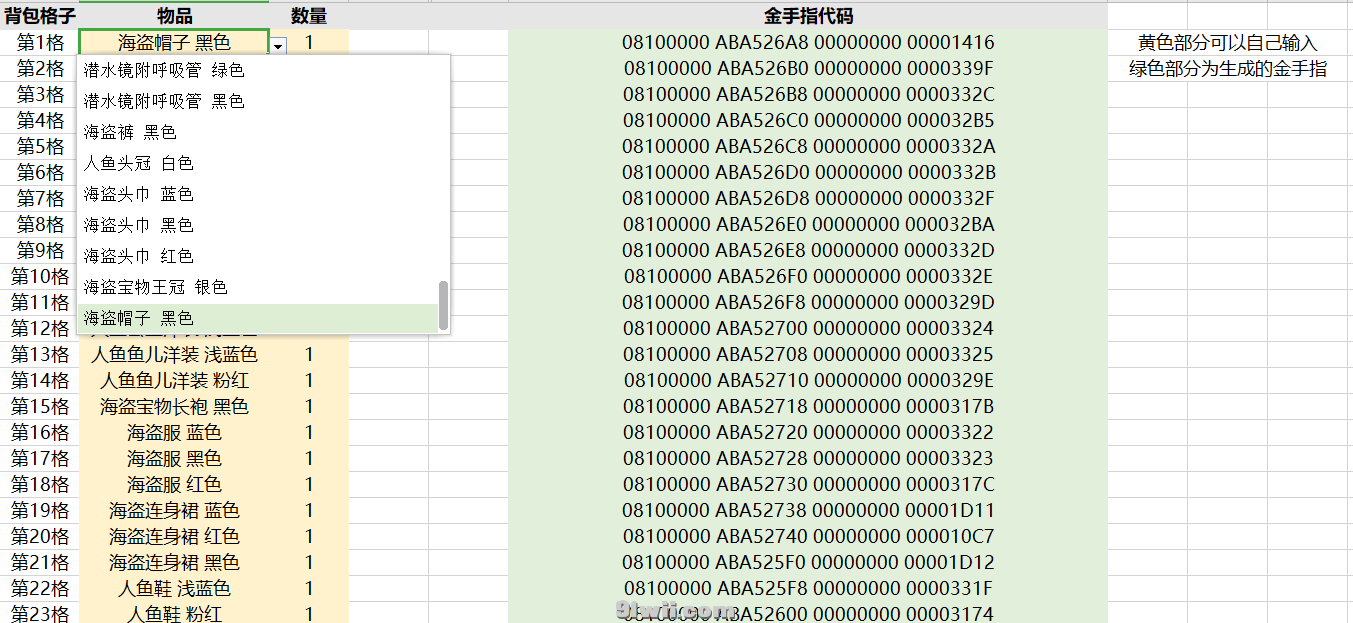Select highlighted 海盗帽子 黑色 list entry
This screenshot has height=623, width=1353.
258,318
